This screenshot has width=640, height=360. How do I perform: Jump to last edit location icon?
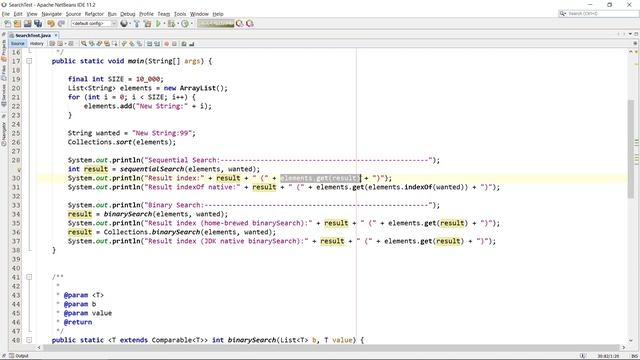click(x=52, y=43)
